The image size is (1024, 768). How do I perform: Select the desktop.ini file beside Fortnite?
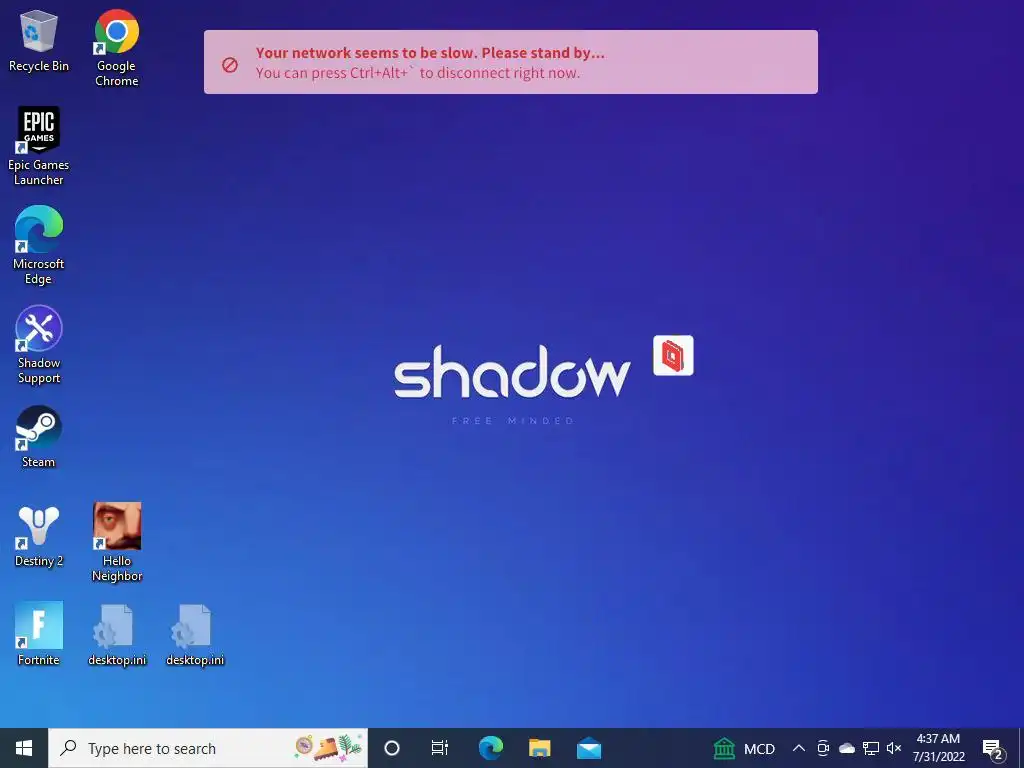coord(117,635)
